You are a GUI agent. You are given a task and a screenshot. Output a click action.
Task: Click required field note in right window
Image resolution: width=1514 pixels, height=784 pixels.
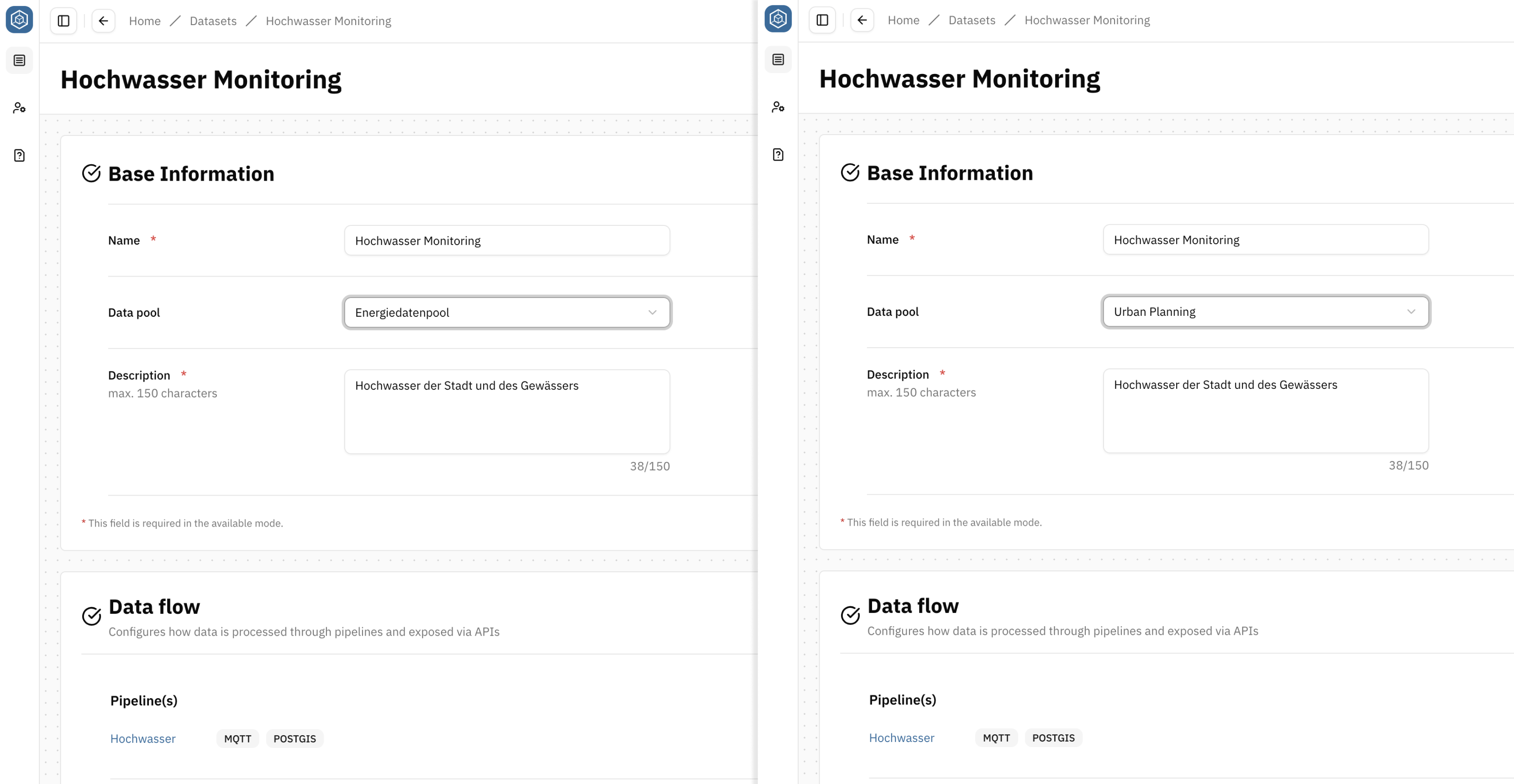941,522
